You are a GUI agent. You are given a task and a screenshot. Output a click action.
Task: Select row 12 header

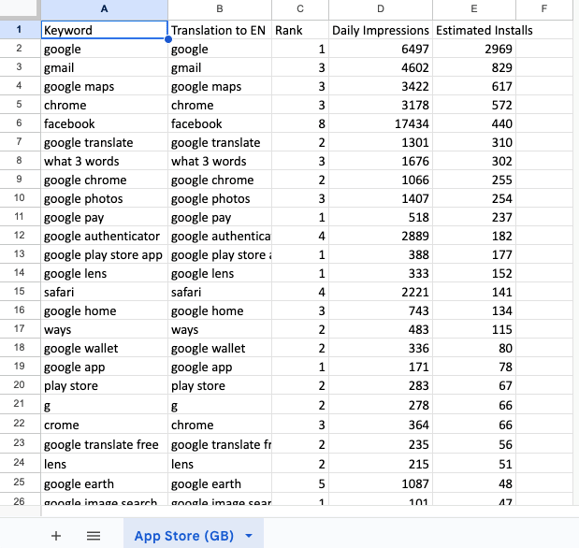click(19, 235)
